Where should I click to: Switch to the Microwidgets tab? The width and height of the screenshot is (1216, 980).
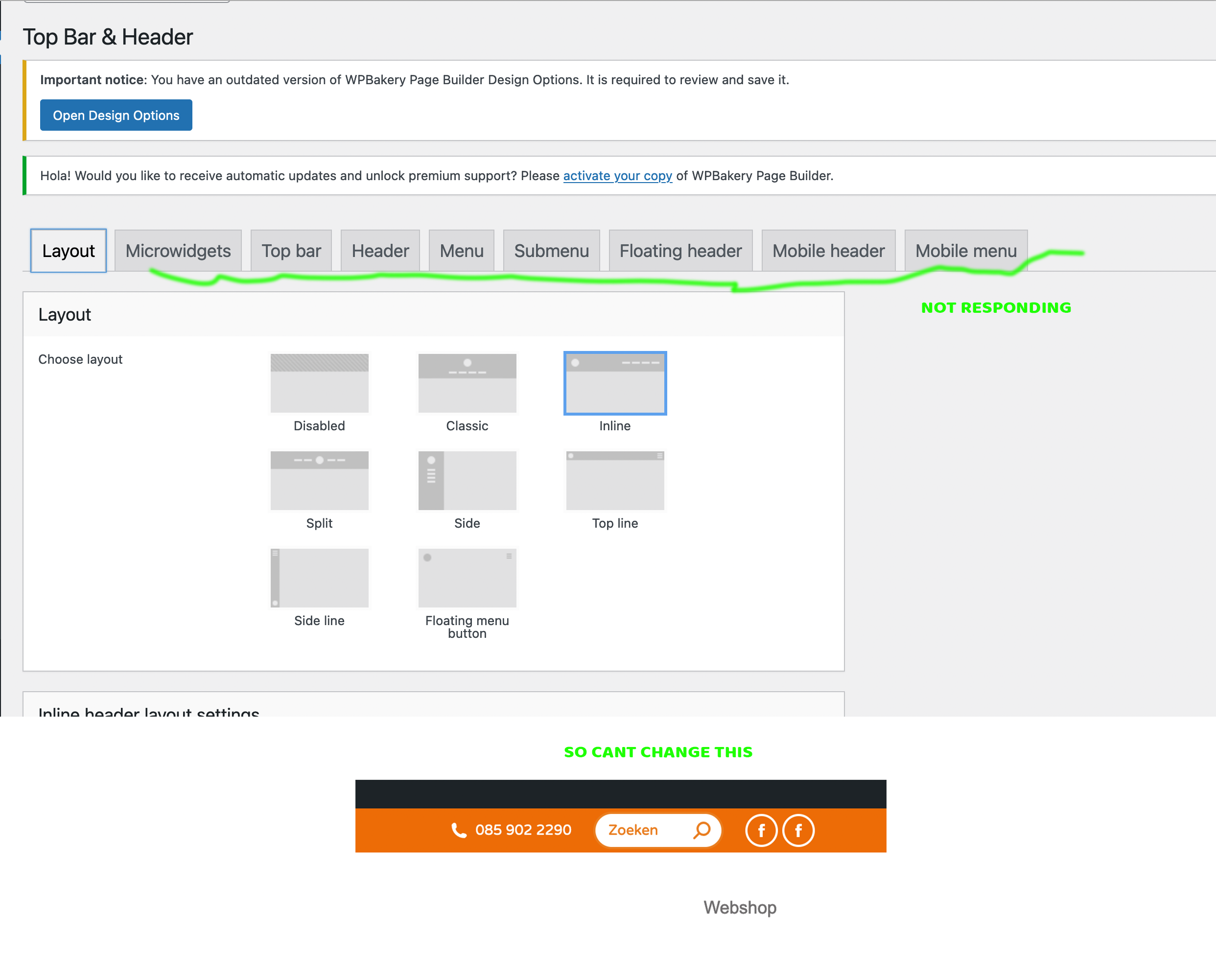point(178,251)
